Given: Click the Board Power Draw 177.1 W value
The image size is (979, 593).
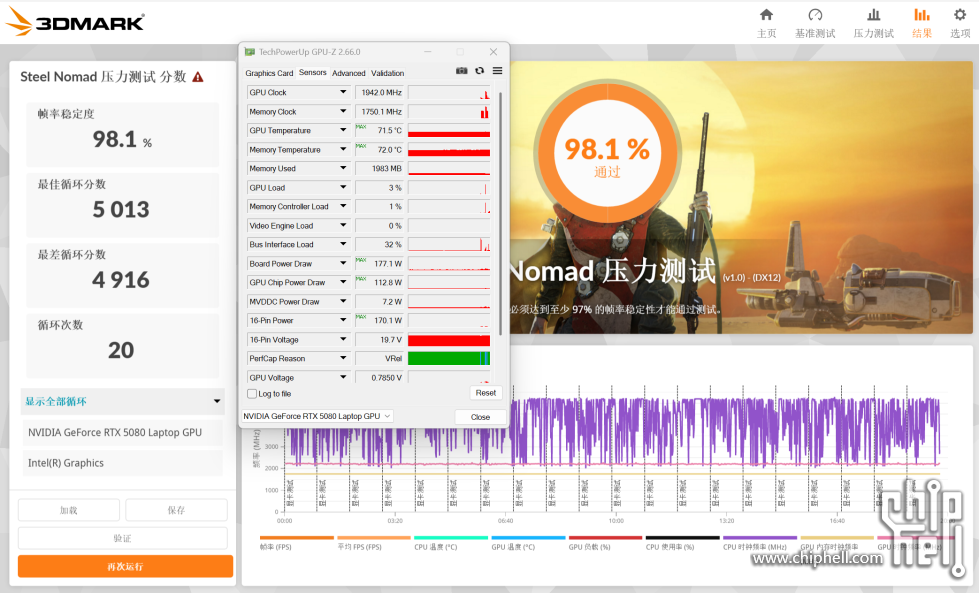Looking at the screenshot, I should 380,263.
